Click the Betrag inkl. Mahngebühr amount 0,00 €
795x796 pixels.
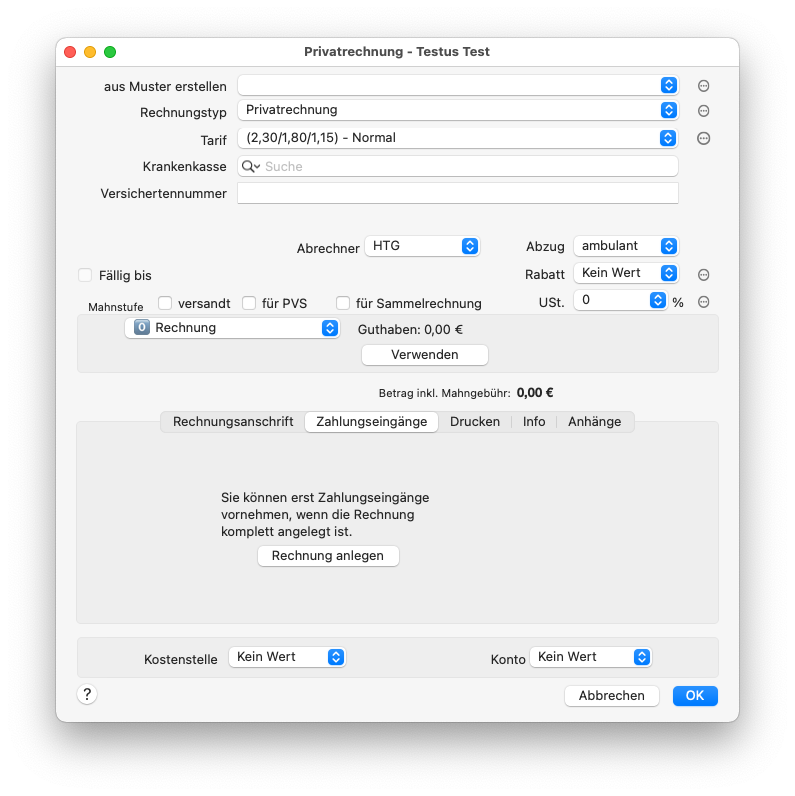pos(535,393)
